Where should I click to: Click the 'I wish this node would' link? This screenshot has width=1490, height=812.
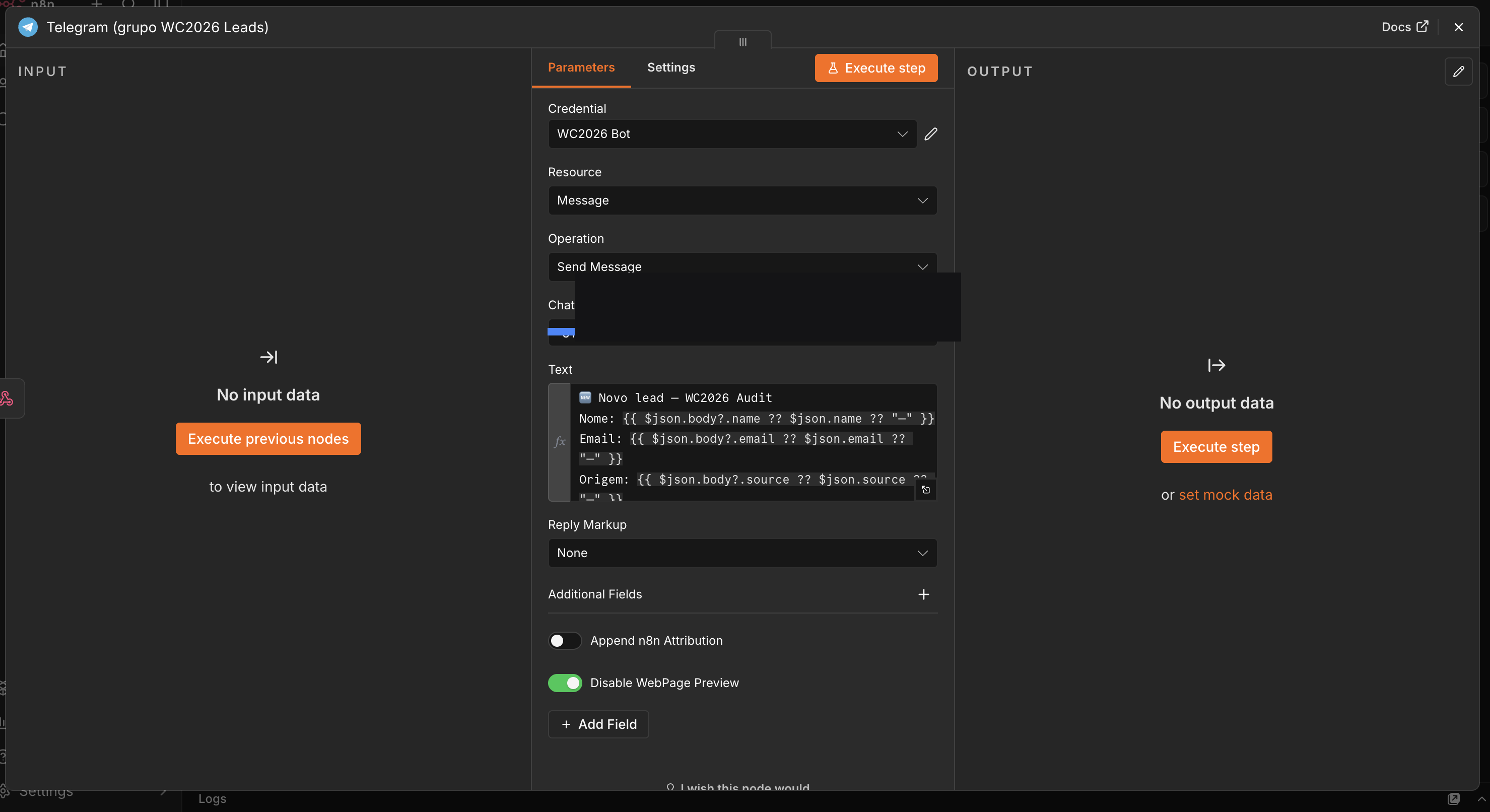(x=738, y=786)
